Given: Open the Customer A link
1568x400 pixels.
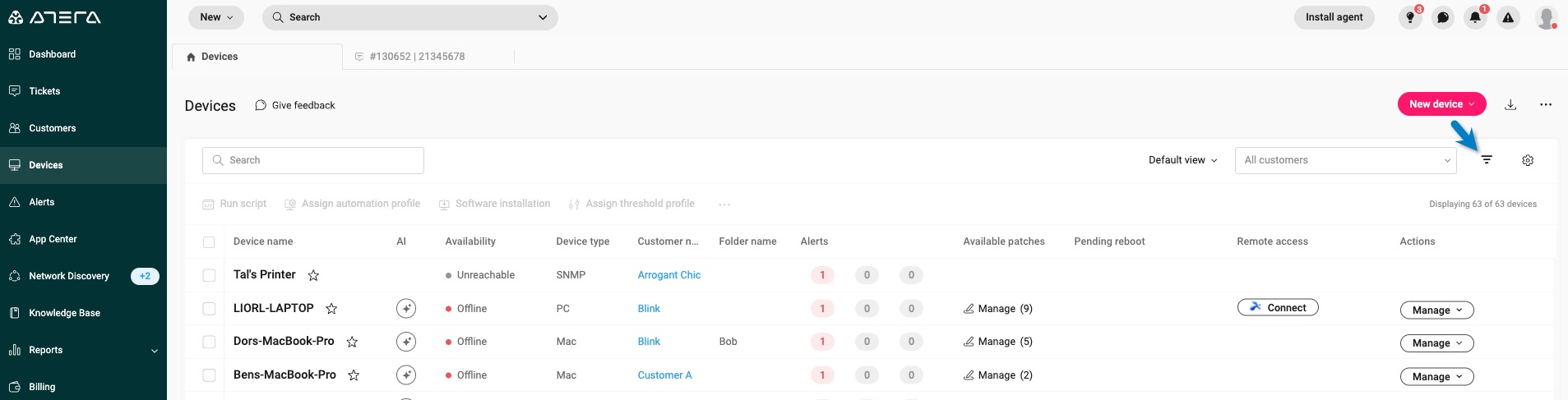Looking at the screenshot, I should (x=664, y=375).
